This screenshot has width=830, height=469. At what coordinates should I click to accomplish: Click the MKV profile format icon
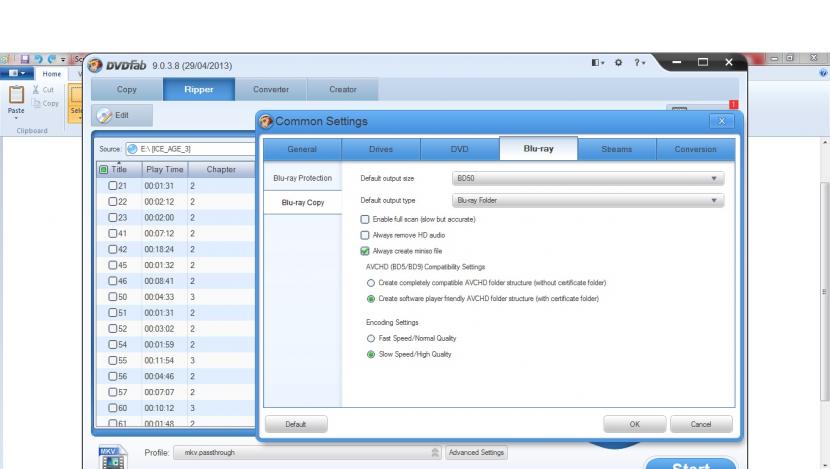point(110,455)
